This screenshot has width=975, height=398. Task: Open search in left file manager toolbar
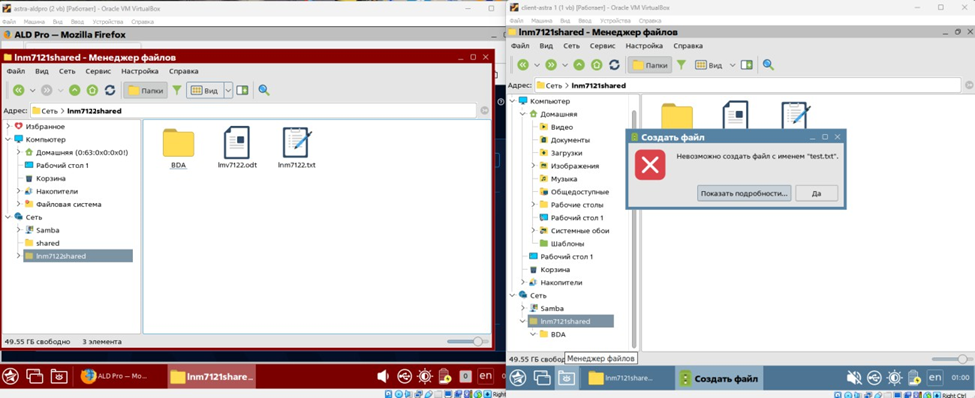click(264, 90)
